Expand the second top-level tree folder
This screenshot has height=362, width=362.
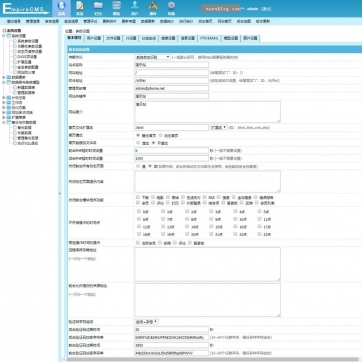point(4,77)
